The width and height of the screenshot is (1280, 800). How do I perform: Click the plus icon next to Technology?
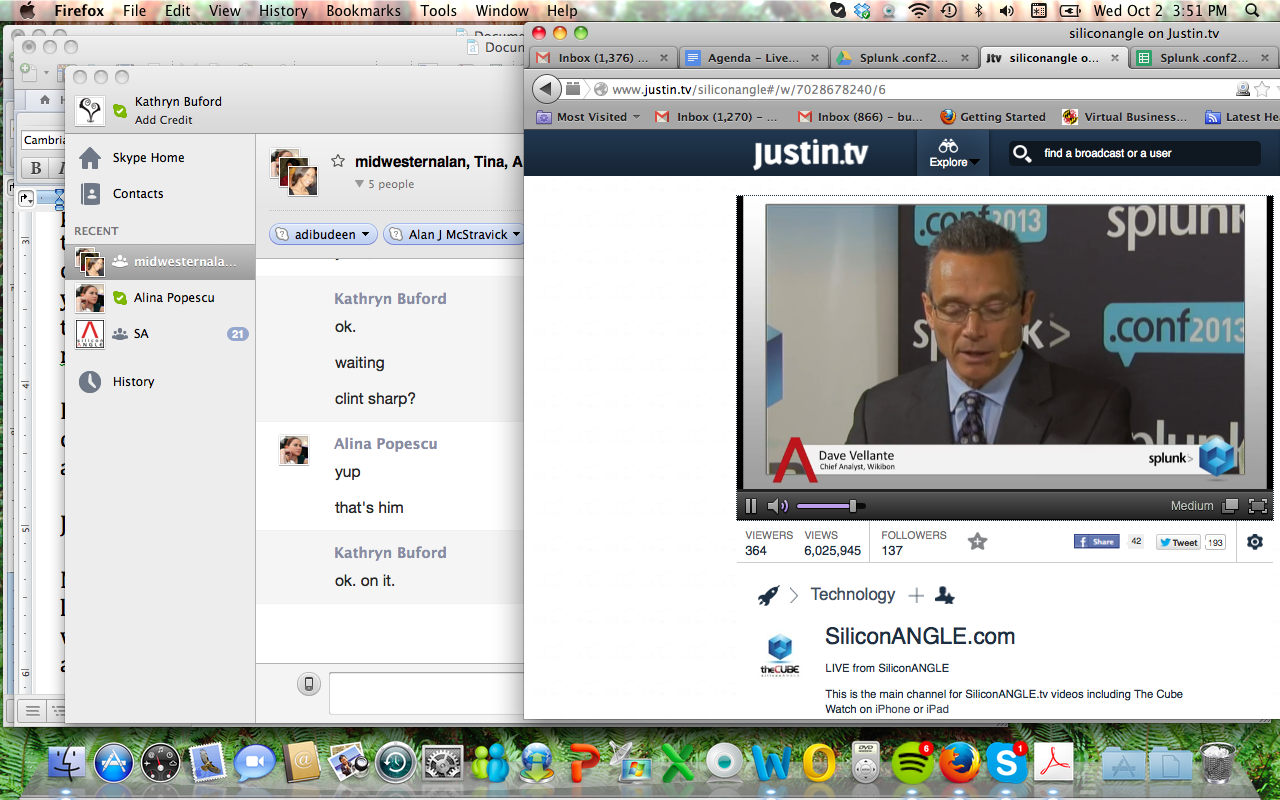tap(916, 595)
